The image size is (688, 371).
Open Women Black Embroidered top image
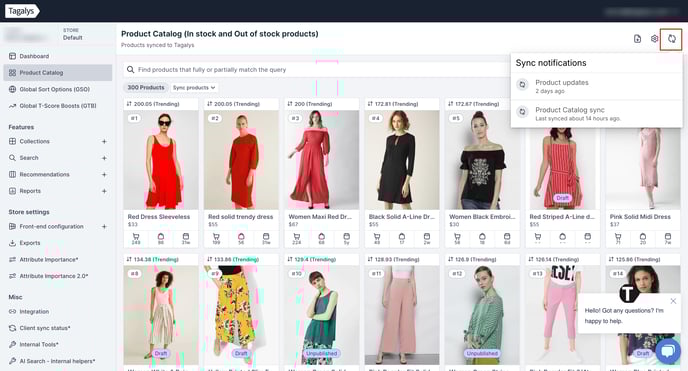482,160
